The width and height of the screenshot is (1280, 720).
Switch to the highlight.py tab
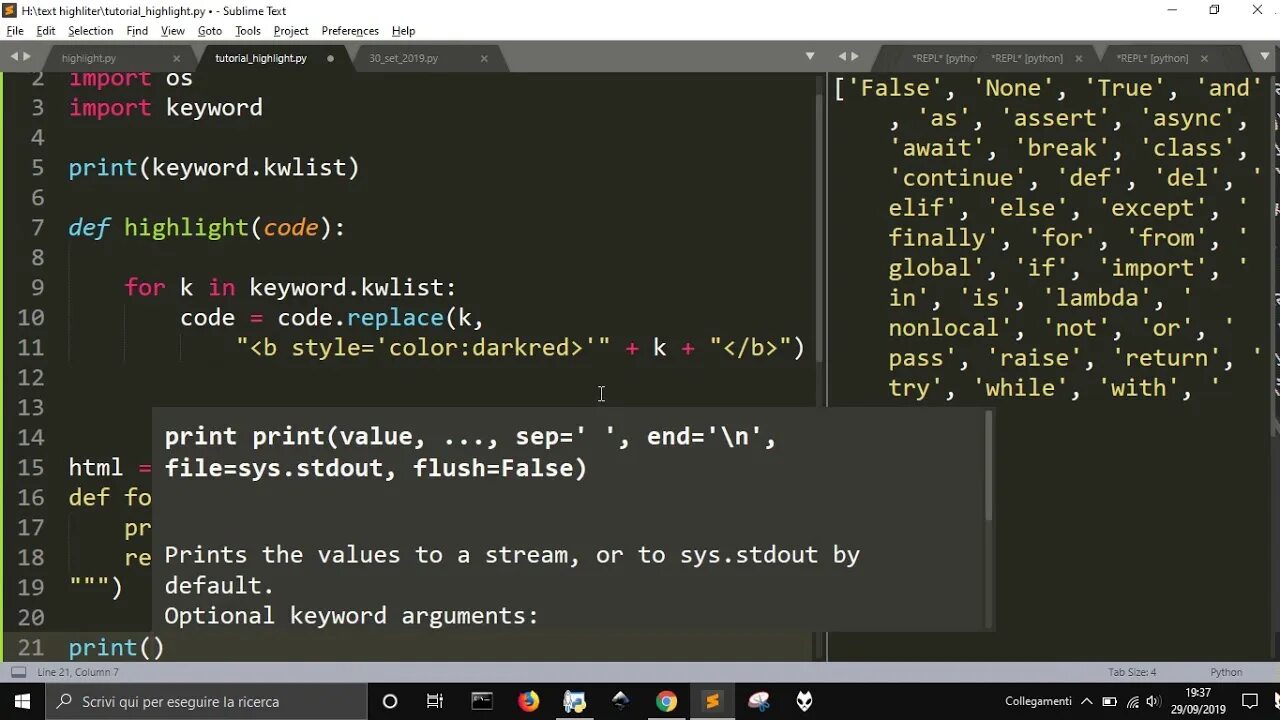(89, 58)
